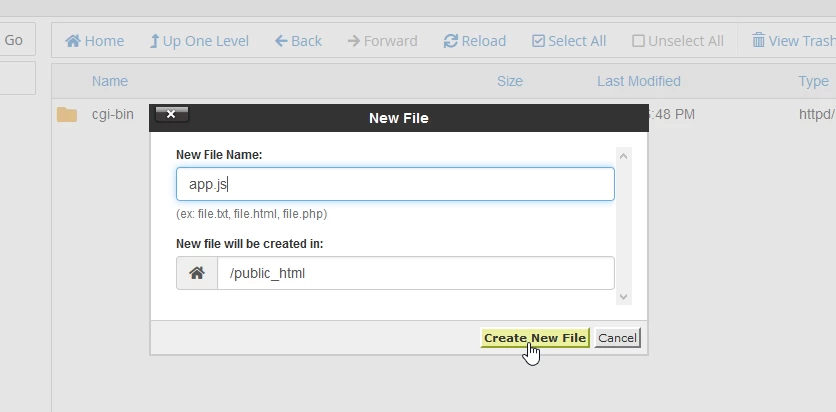
Task: Sort files by Name column
Action: click(110, 81)
